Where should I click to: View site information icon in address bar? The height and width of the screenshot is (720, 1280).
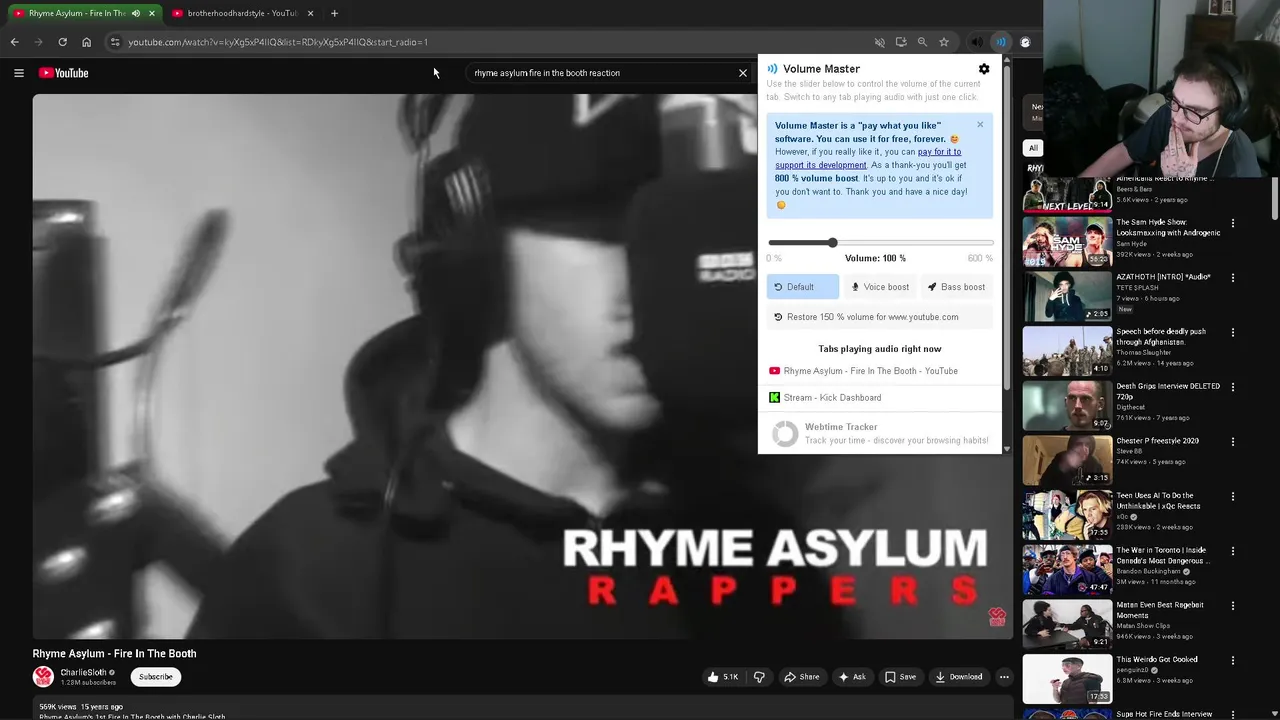115,42
